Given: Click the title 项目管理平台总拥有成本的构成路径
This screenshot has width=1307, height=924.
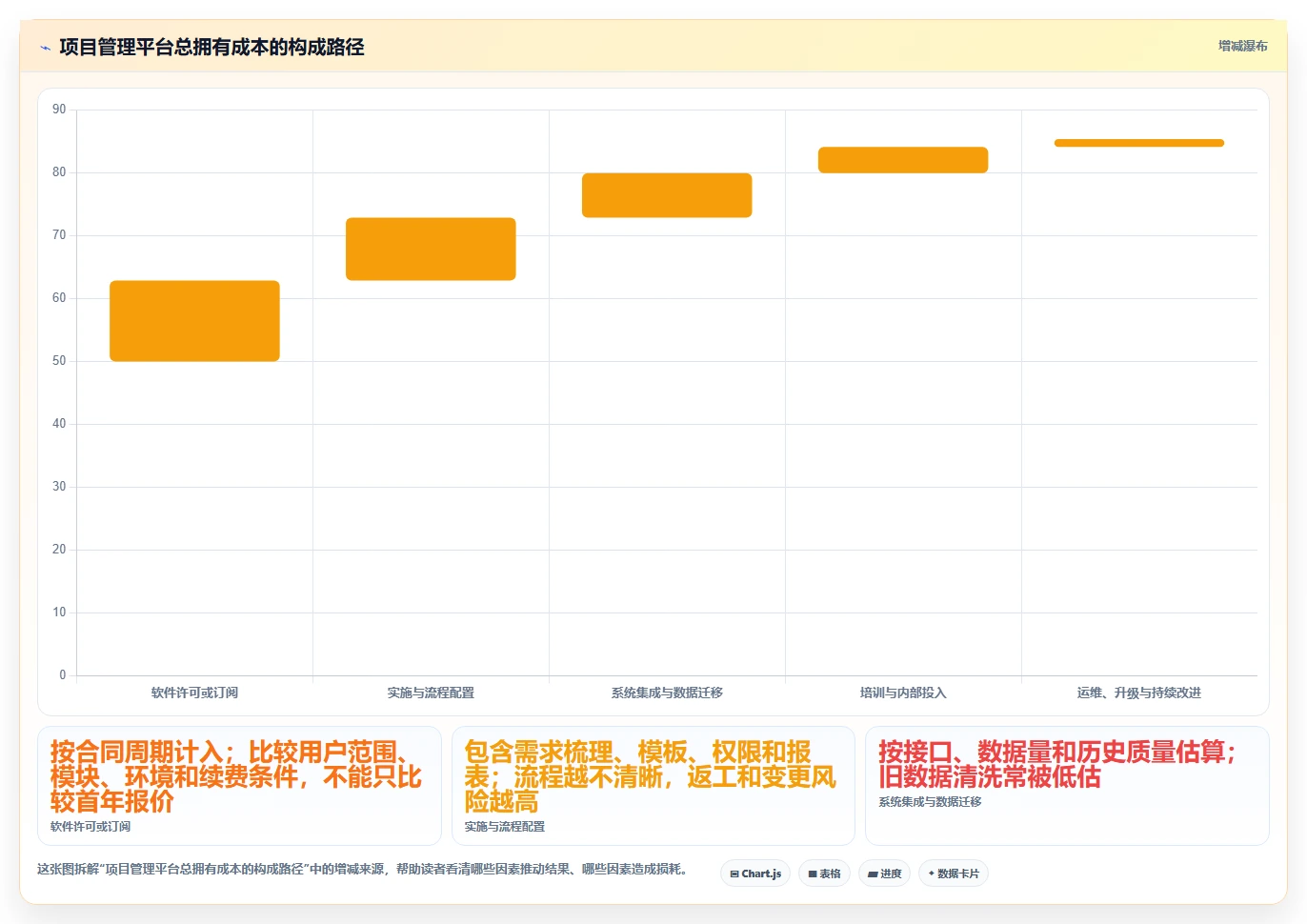Looking at the screenshot, I should click(x=211, y=47).
